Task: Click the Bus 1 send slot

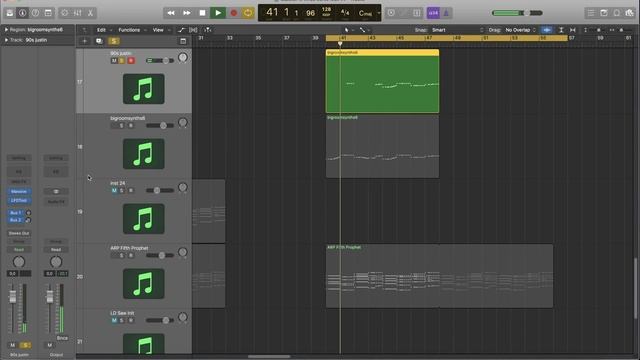Action: pos(16,213)
